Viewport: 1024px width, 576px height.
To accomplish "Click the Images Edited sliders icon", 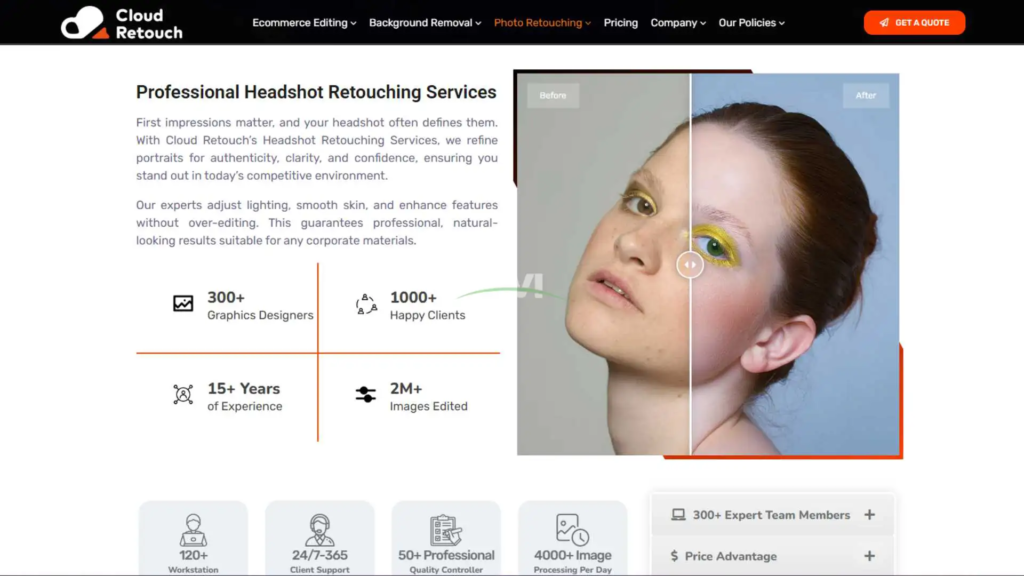I will pos(366,395).
